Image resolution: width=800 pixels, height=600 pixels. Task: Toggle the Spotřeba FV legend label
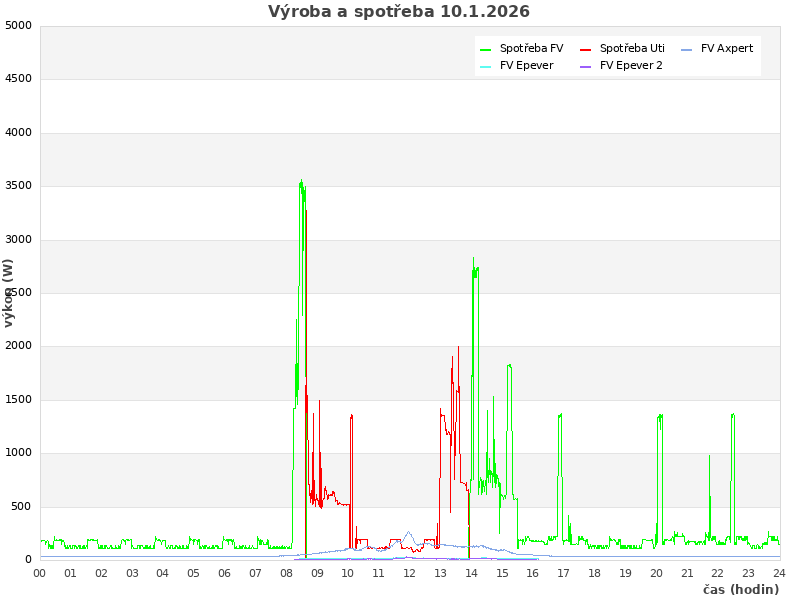[x=531, y=49]
